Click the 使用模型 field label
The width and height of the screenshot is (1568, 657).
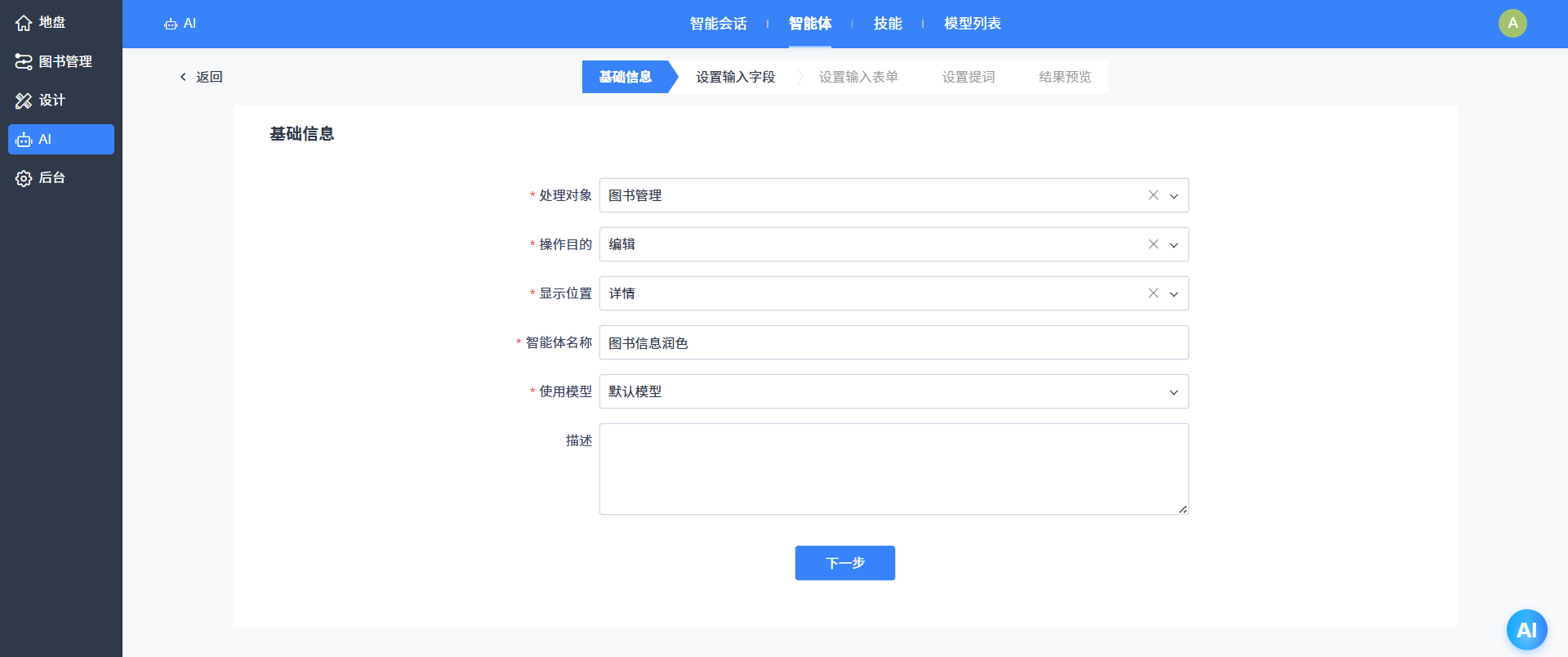click(x=565, y=391)
